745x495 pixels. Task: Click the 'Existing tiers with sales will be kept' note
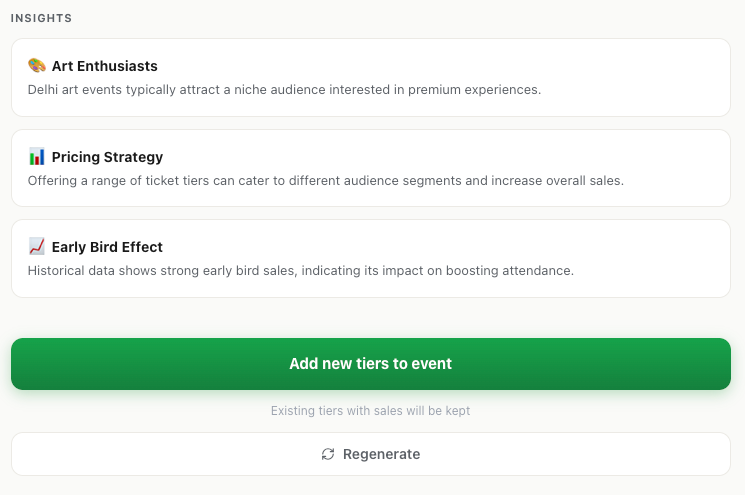[x=370, y=411]
